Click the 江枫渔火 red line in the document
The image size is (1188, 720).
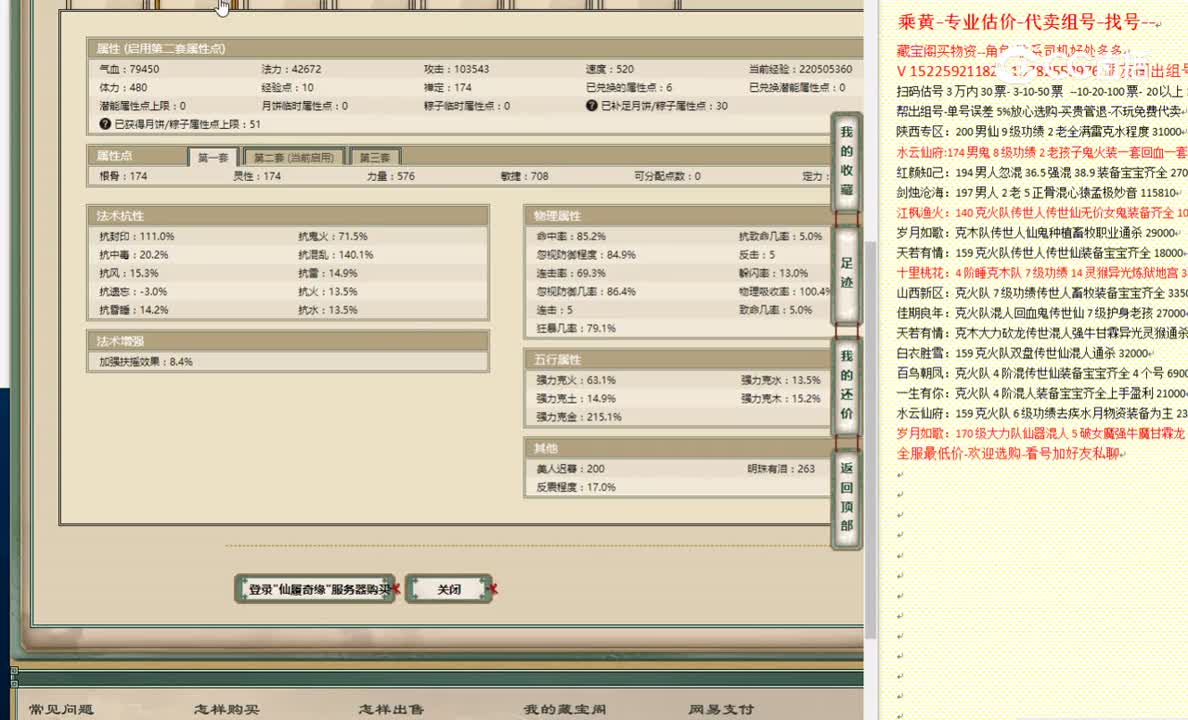click(1042, 213)
